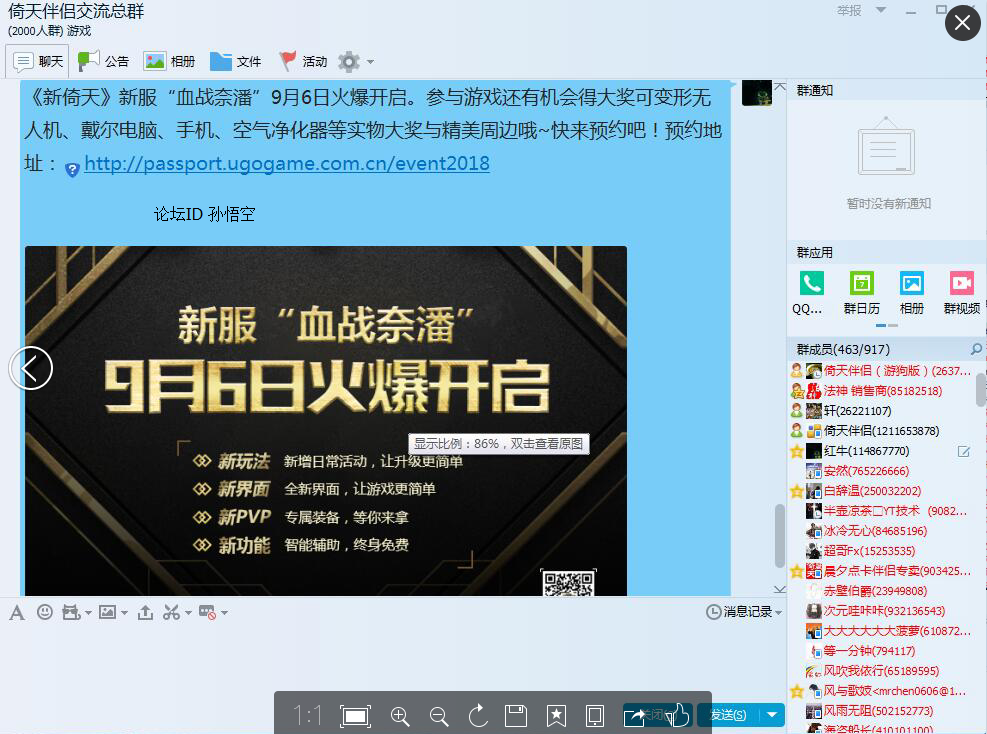The height and width of the screenshot is (734, 987).
Task: Open the 群日历 group calendar app
Action: tap(861, 293)
